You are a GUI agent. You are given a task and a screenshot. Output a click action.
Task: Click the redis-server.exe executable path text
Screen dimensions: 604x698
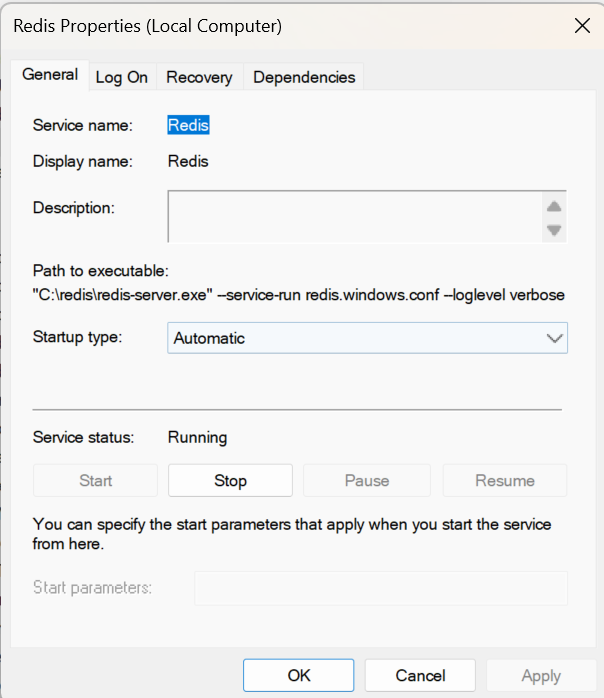point(299,295)
